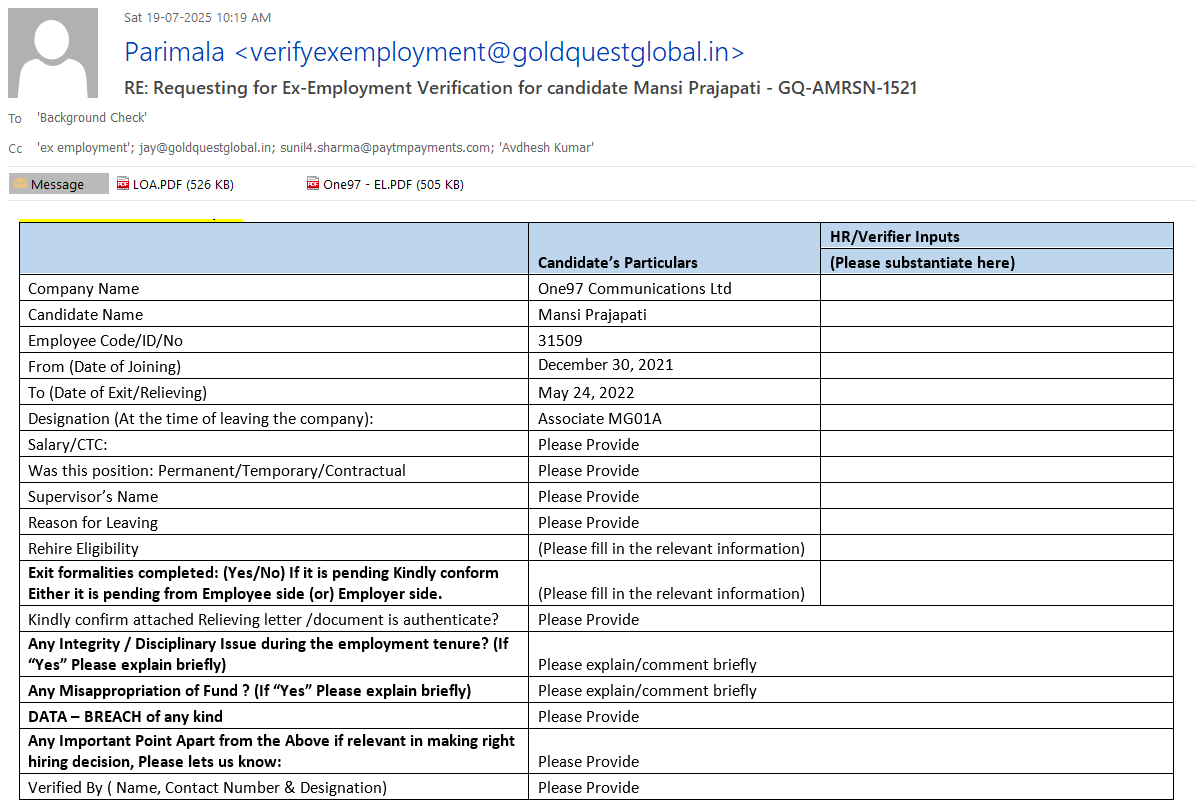Click verifier input cell for Rehire Eligibility
Image resolution: width=1195 pixels, height=808 pixels.
click(996, 548)
